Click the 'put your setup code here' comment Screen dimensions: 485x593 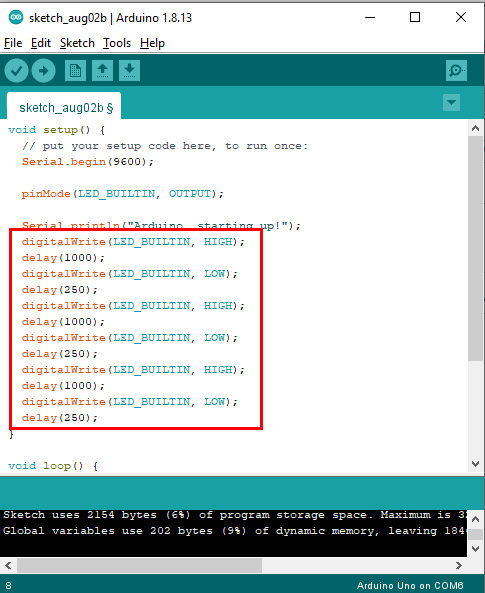click(x=165, y=146)
